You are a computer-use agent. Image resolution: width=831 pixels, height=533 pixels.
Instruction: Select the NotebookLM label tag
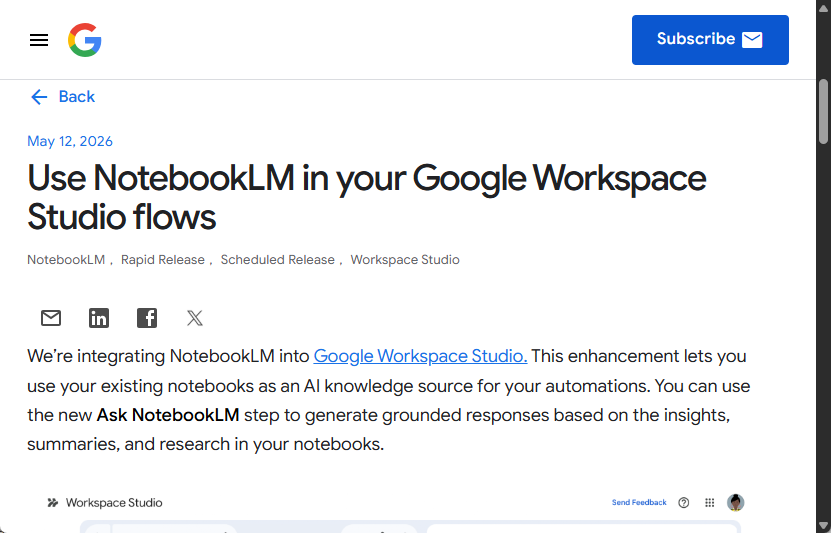[x=66, y=260]
